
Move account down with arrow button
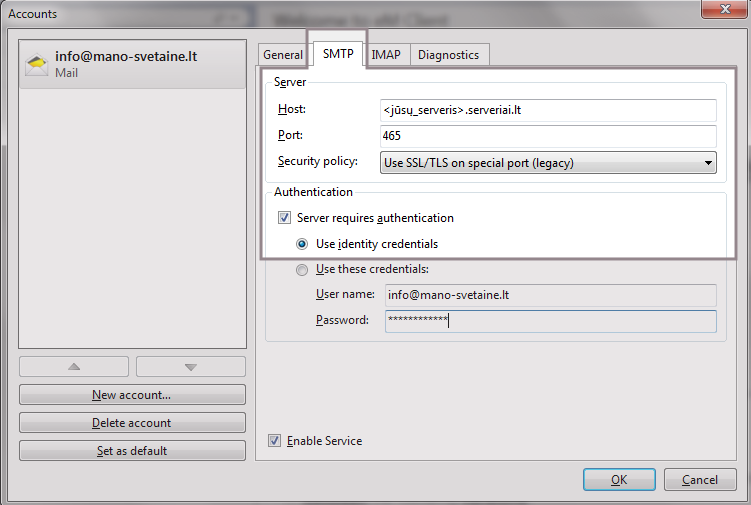point(190,367)
